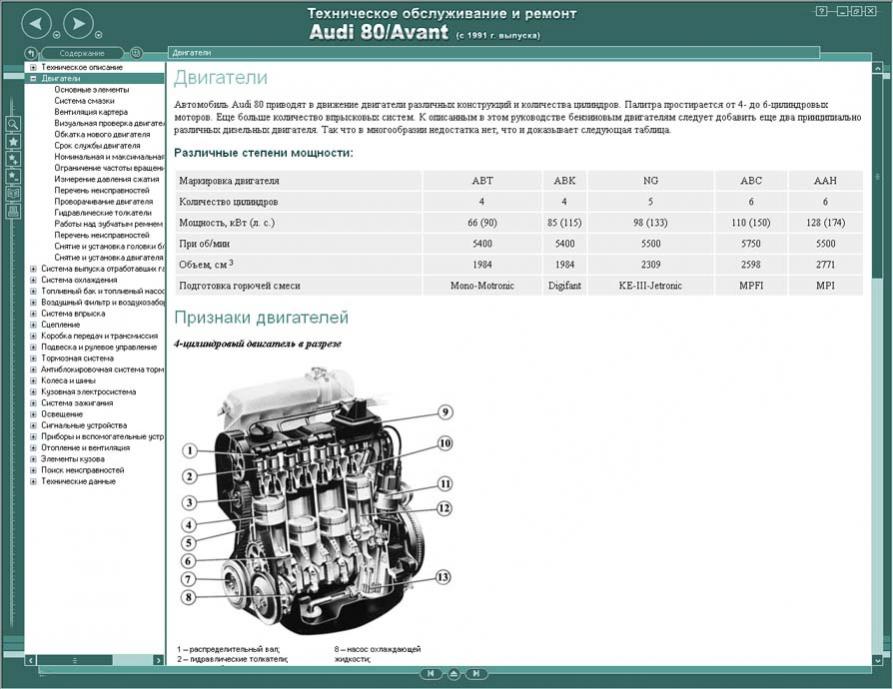Expand the Система зажигания node
The height and width of the screenshot is (689, 893).
tap(33, 403)
